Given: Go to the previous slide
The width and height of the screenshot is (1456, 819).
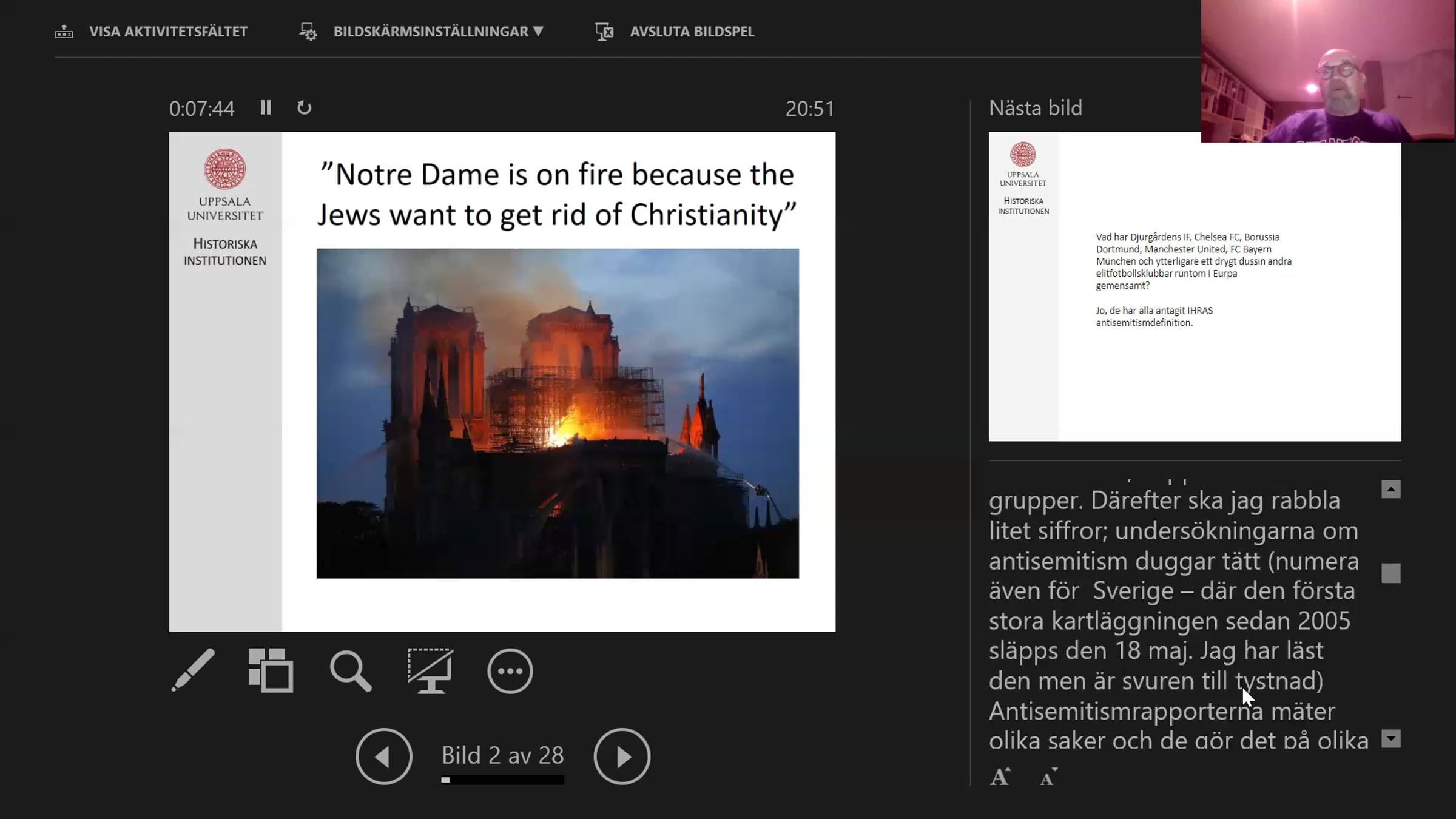Looking at the screenshot, I should pos(383,757).
